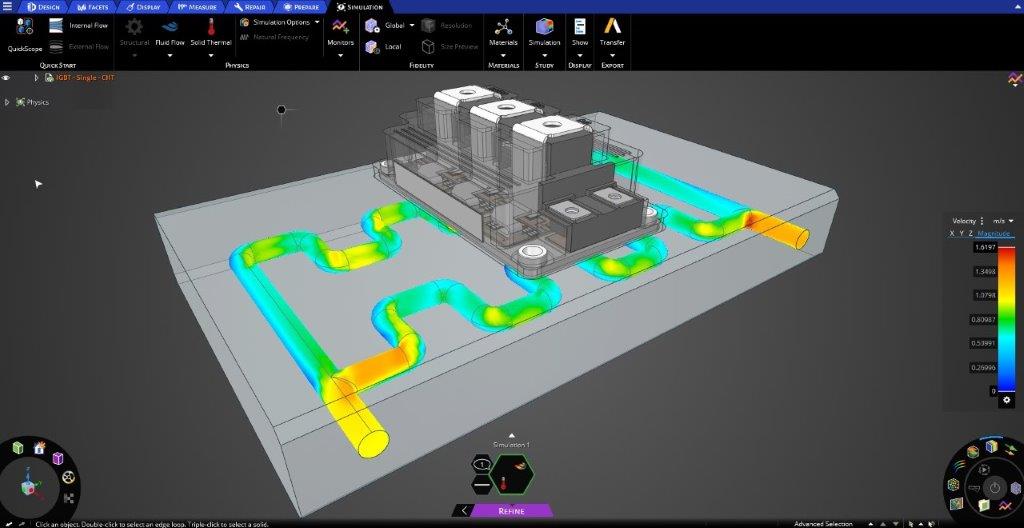Expand the Monitors dropdown arrow
Screen dimensions: 1024x528
[340, 56]
